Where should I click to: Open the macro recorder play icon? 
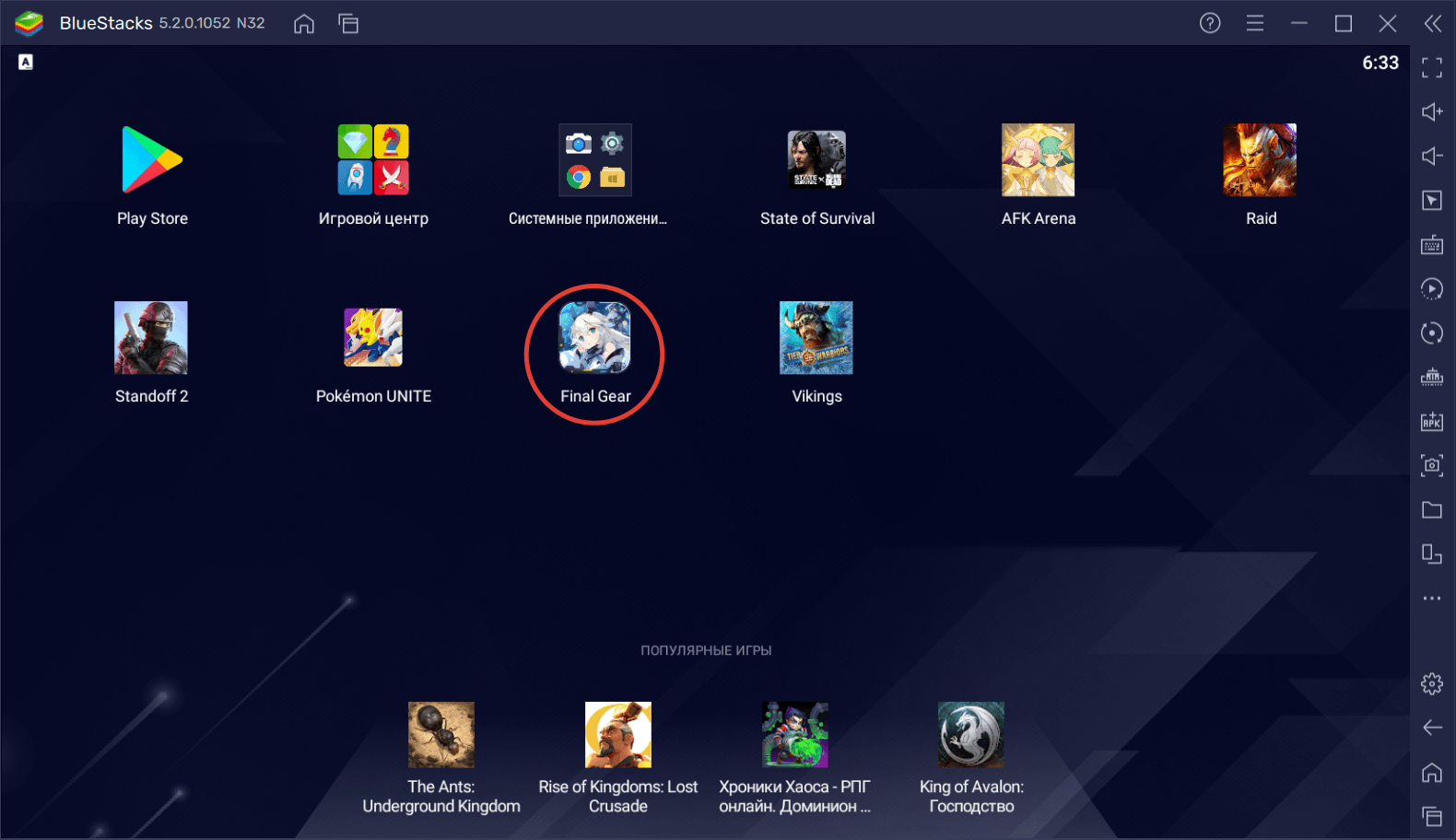coord(1432,288)
